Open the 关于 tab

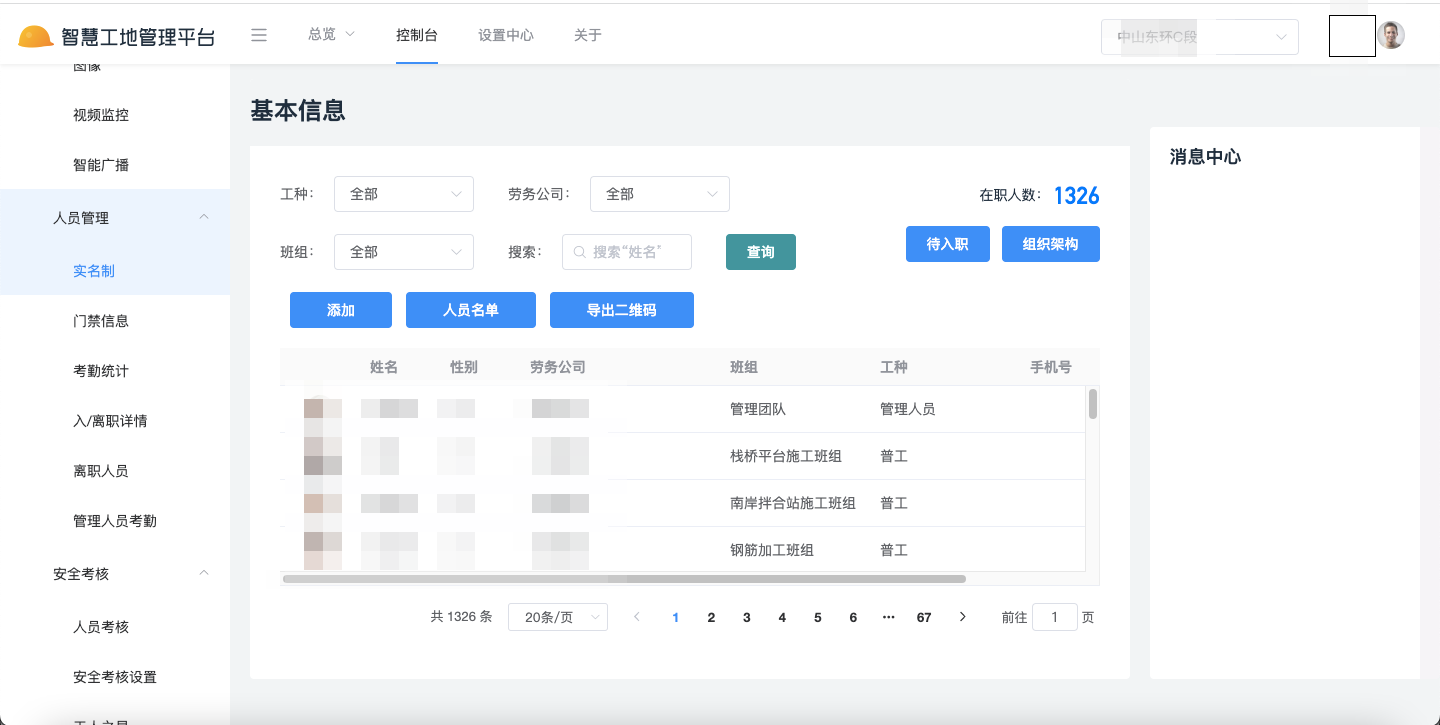[x=588, y=35]
